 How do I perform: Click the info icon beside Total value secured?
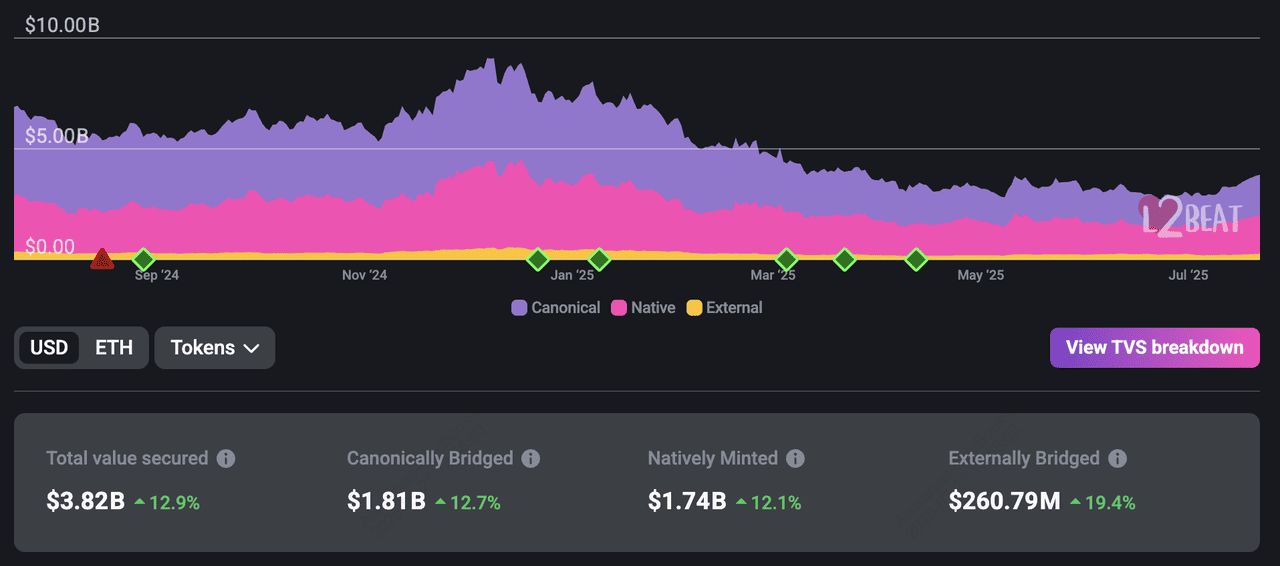(x=226, y=458)
